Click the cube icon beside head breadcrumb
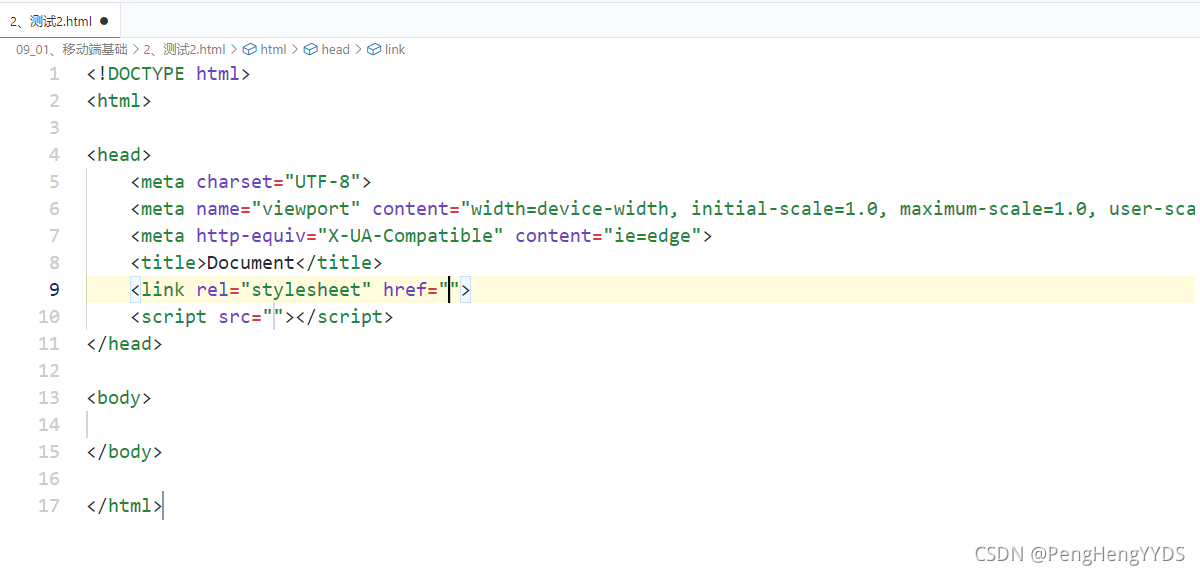Viewport: 1200px width, 575px height. pyautogui.click(x=311, y=49)
